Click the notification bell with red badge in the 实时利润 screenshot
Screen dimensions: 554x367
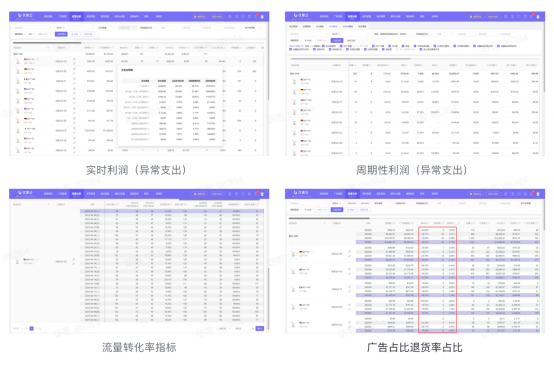click(256, 16)
